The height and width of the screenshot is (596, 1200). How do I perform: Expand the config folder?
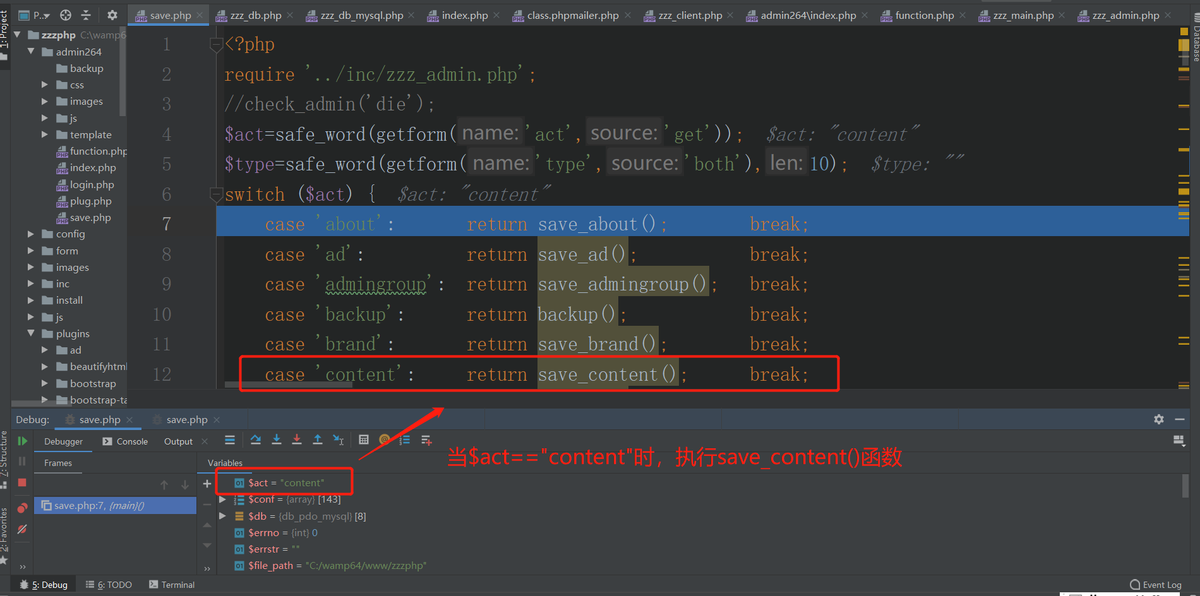[33, 234]
